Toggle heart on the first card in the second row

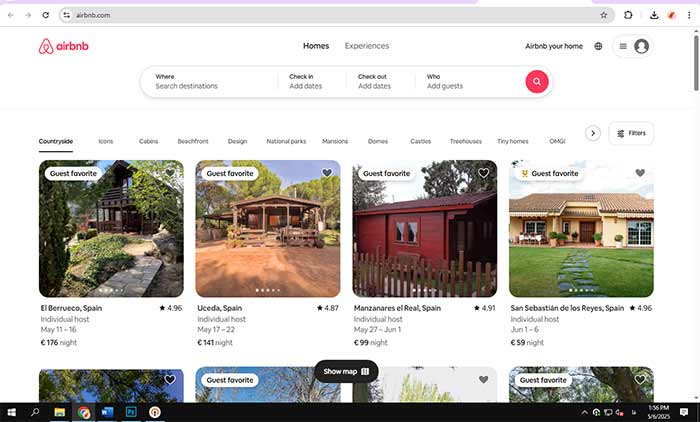tap(170, 380)
